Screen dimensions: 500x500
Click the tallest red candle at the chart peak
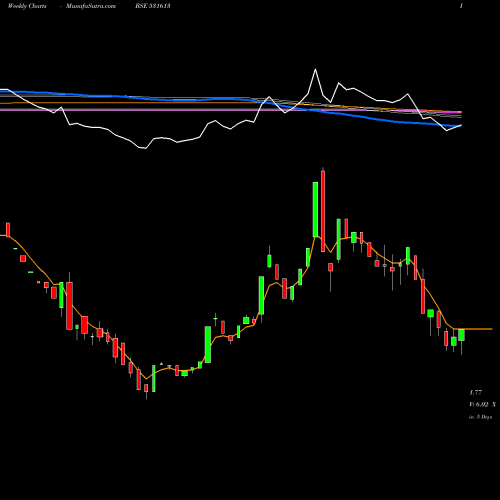[323, 211]
